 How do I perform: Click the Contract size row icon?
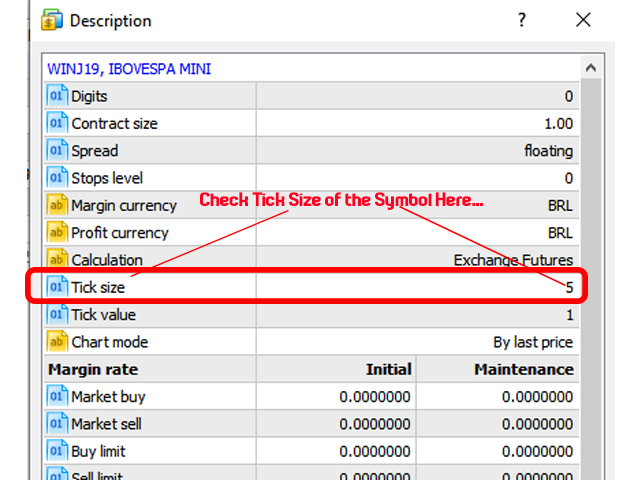57,124
